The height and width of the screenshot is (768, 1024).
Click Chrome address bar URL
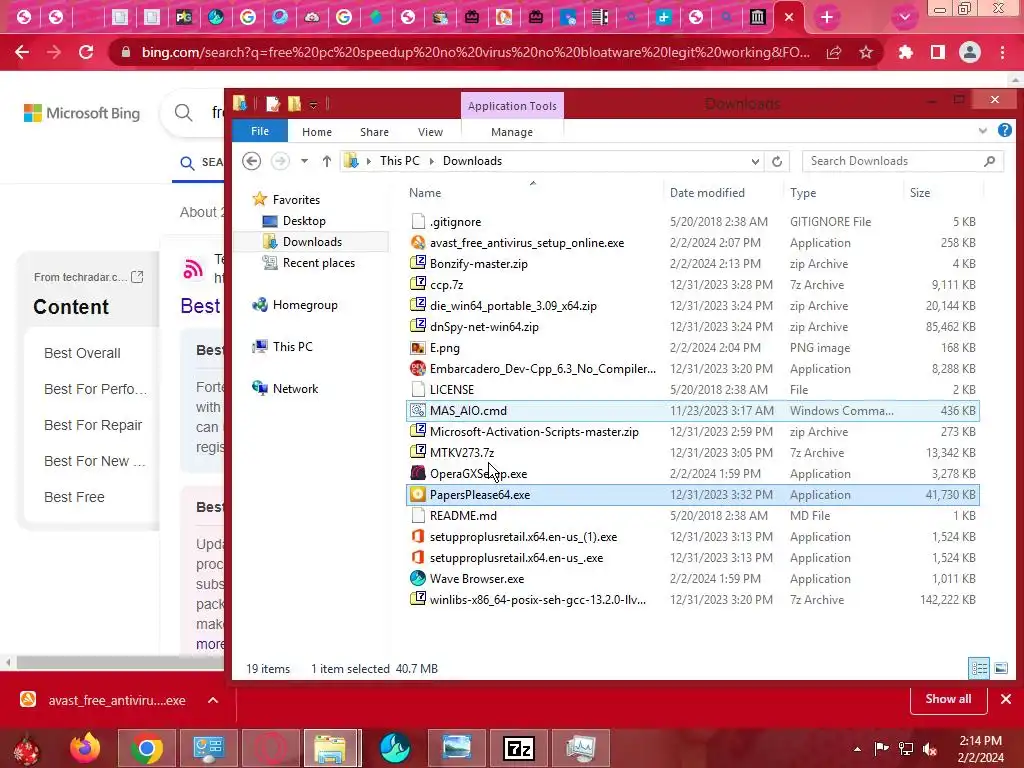(x=475, y=52)
